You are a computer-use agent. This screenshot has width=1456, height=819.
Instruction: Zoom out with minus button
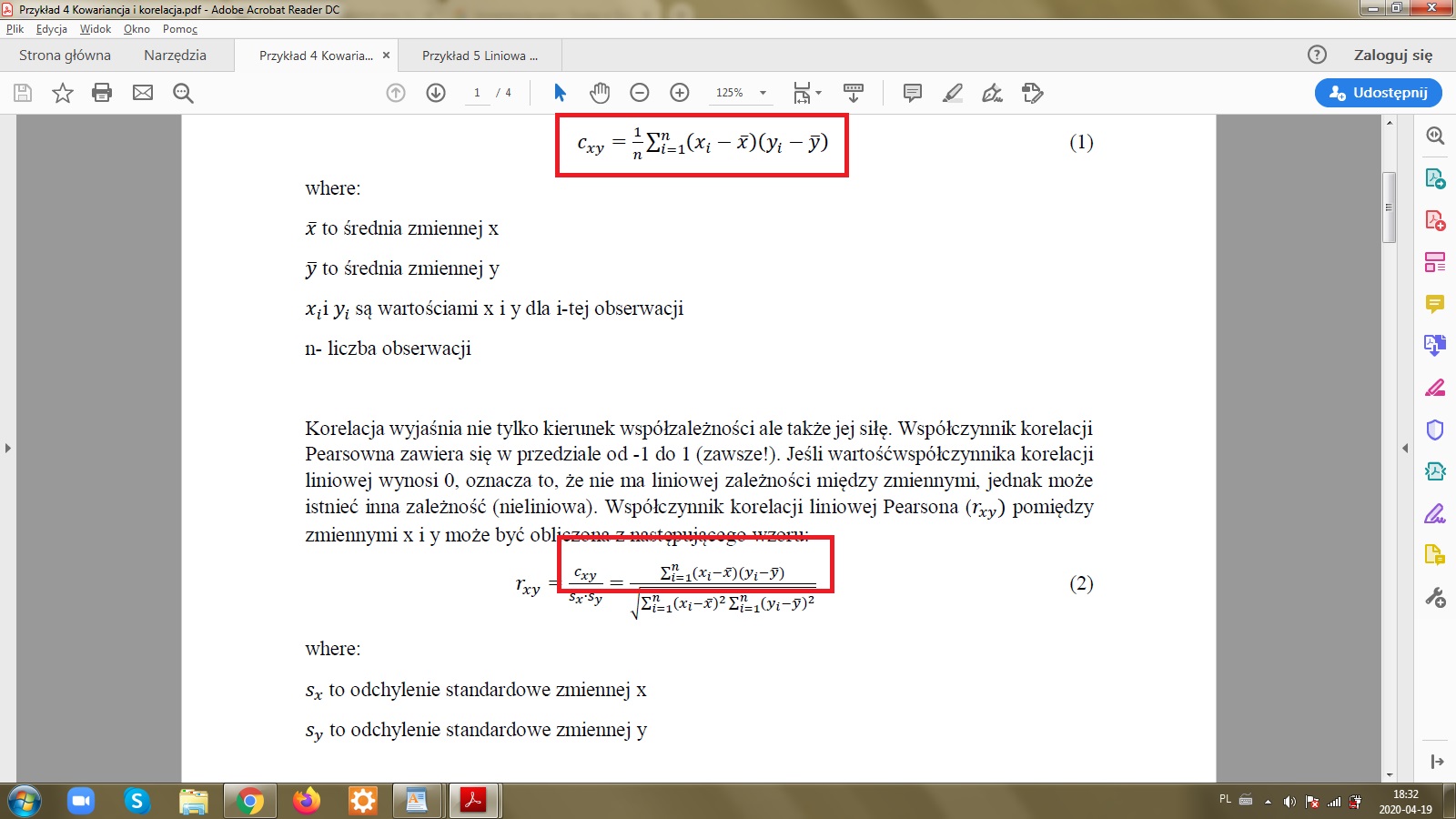pyautogui.click(x=640, y=93)
